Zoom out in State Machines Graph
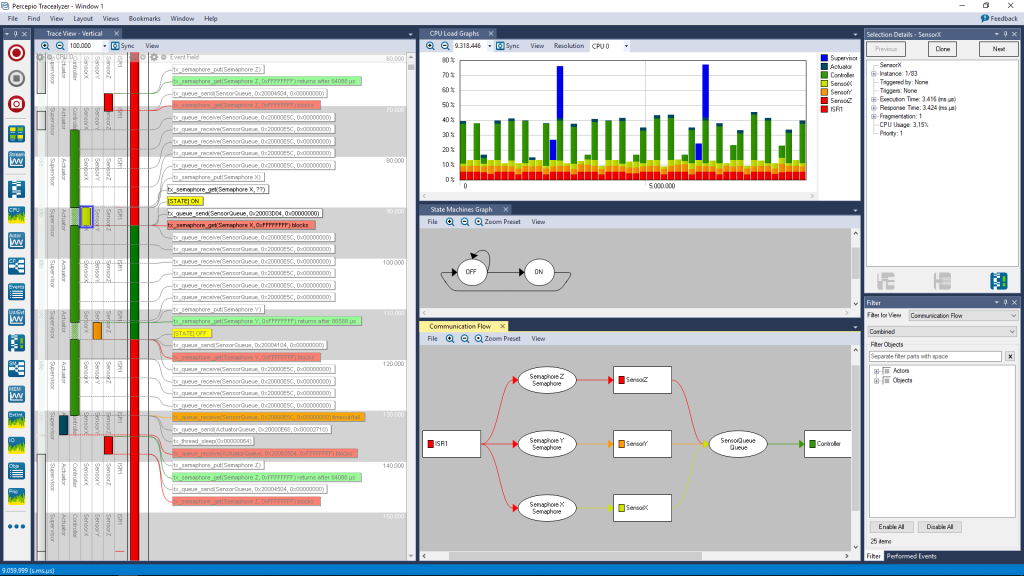The image size is (1024, 576). [464, 222]
